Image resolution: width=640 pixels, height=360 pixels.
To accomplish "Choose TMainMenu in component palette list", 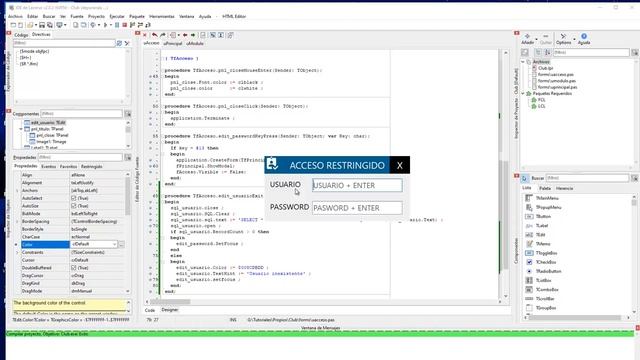I will click(547, 198).
